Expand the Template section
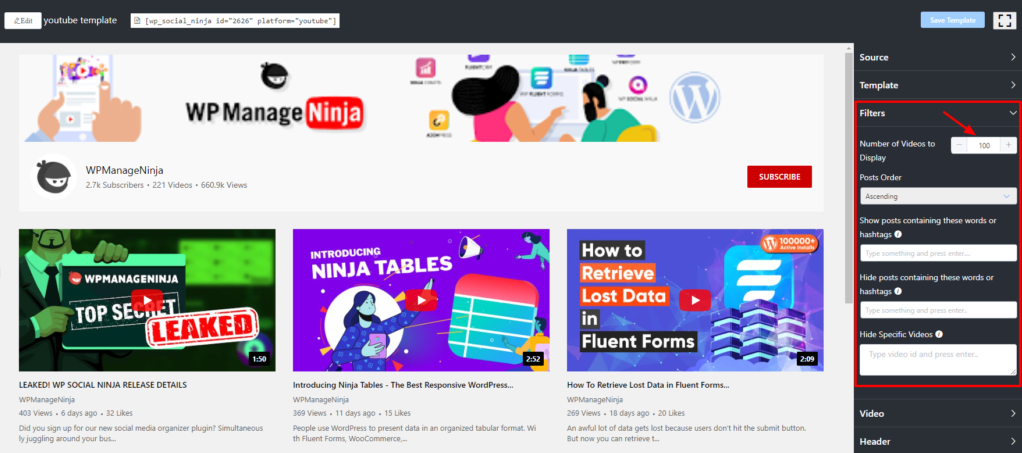 [937, 85]
